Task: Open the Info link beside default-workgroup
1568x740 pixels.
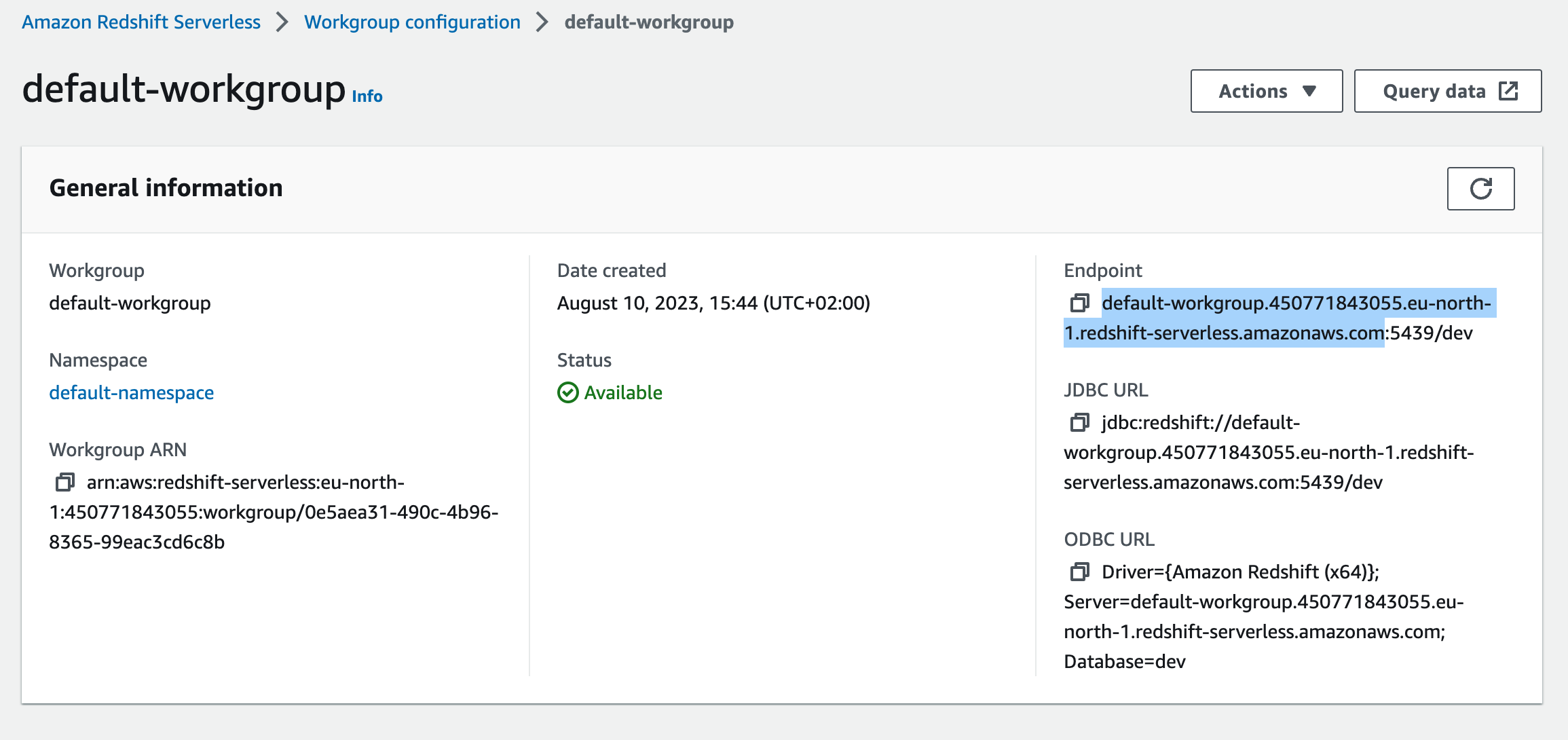Action: 367,96
